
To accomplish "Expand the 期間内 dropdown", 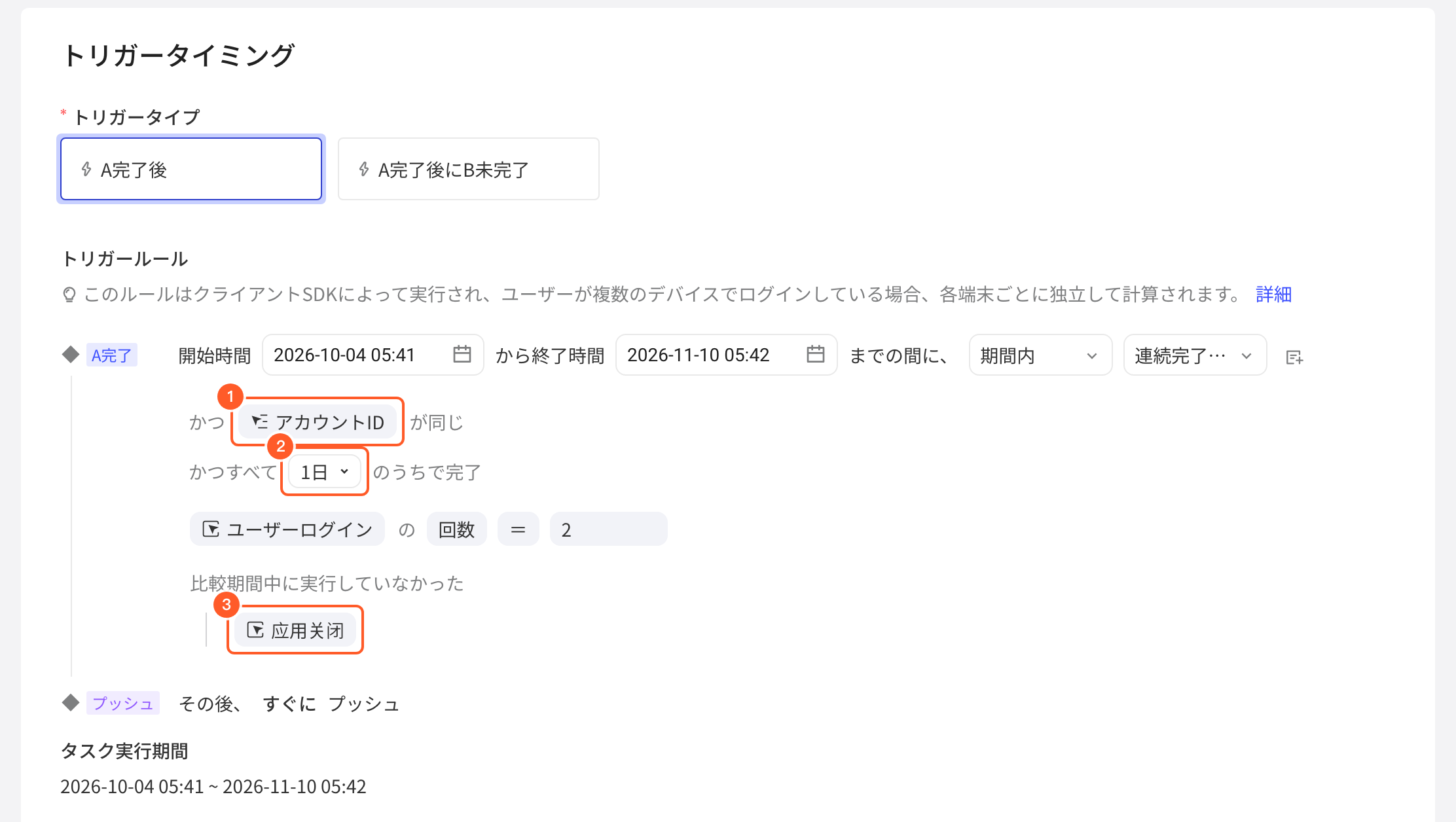I will point(1040,355).
